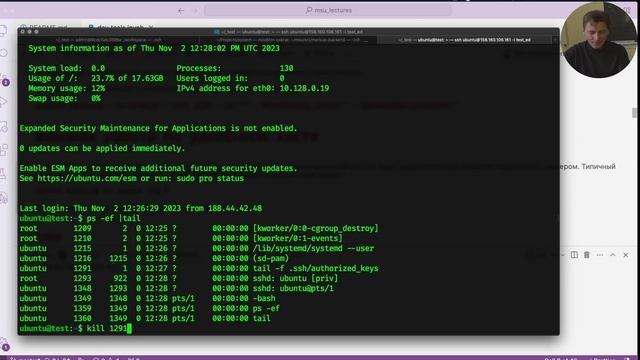Select the first terminal window tab
This screenshot has width=640, height=360.
(109, 40)
